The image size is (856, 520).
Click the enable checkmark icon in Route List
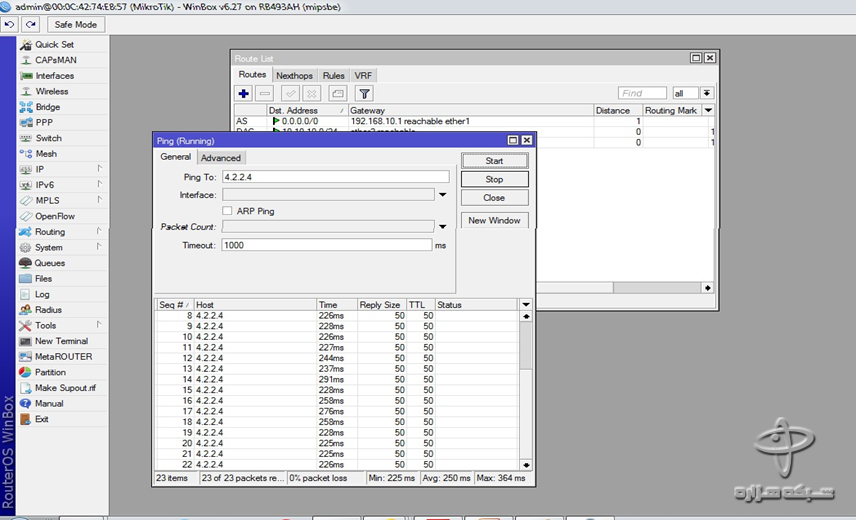(291, 94)
